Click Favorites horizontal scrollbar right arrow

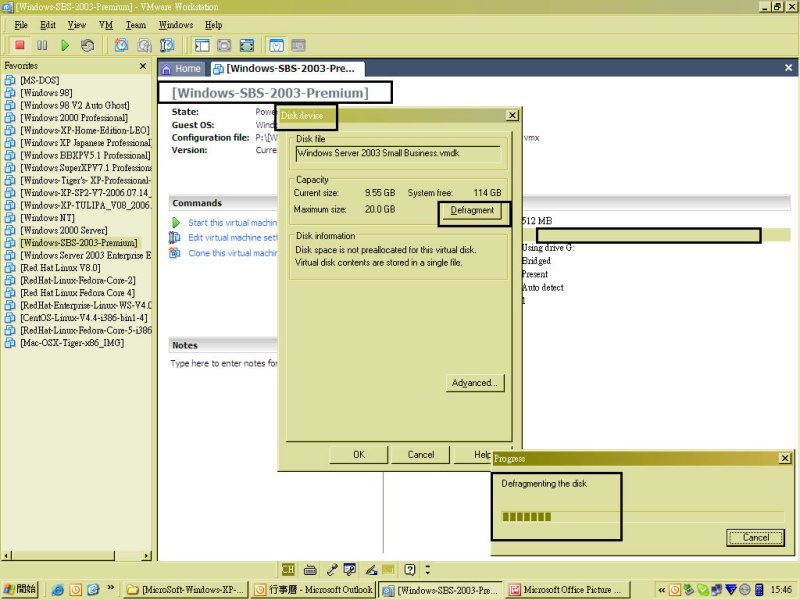click(x=146, y=556)
